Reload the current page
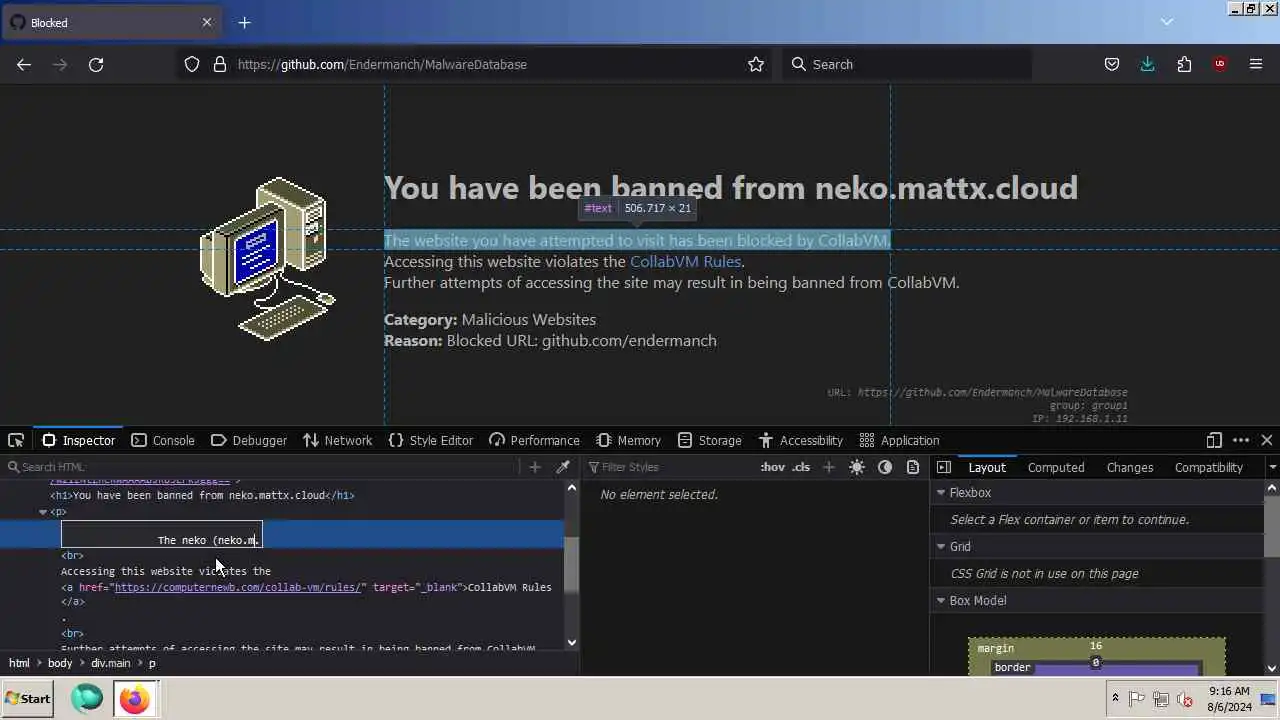Viewport: 1280px width, 720px height. coord(96,64)
